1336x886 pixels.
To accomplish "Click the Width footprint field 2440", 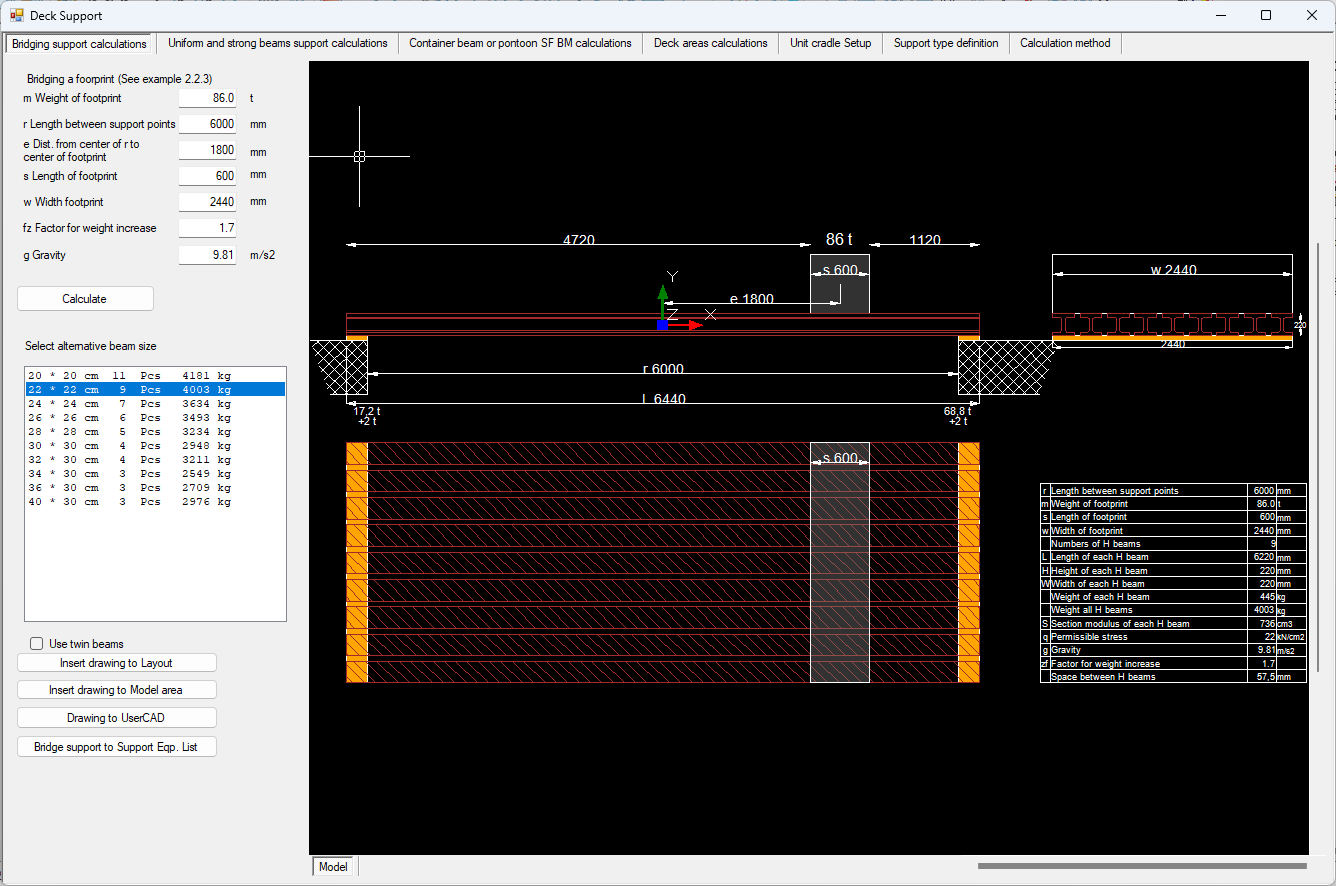I will pyautogui.click(x=208, y=202).
